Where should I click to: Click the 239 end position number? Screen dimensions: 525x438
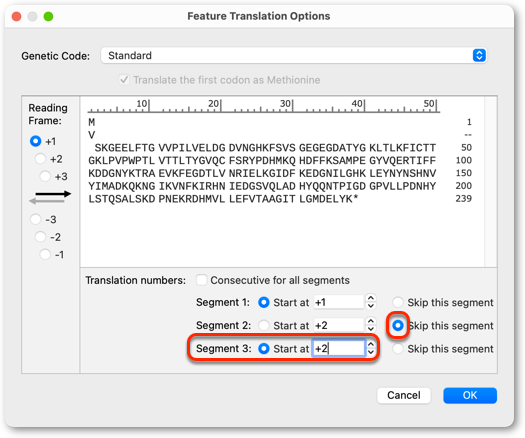[x=463, y=199]
